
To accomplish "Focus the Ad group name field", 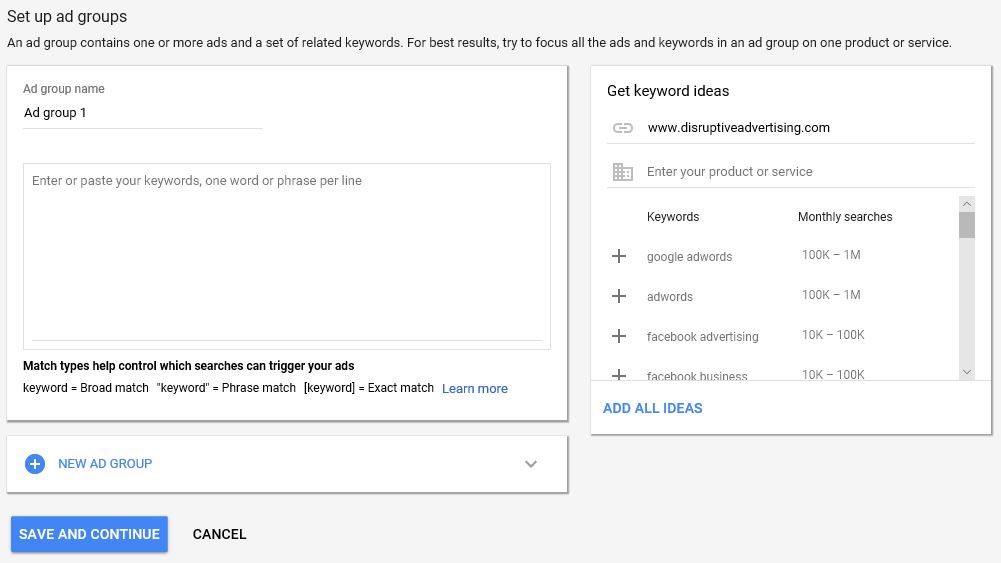I will pos(142,113).
